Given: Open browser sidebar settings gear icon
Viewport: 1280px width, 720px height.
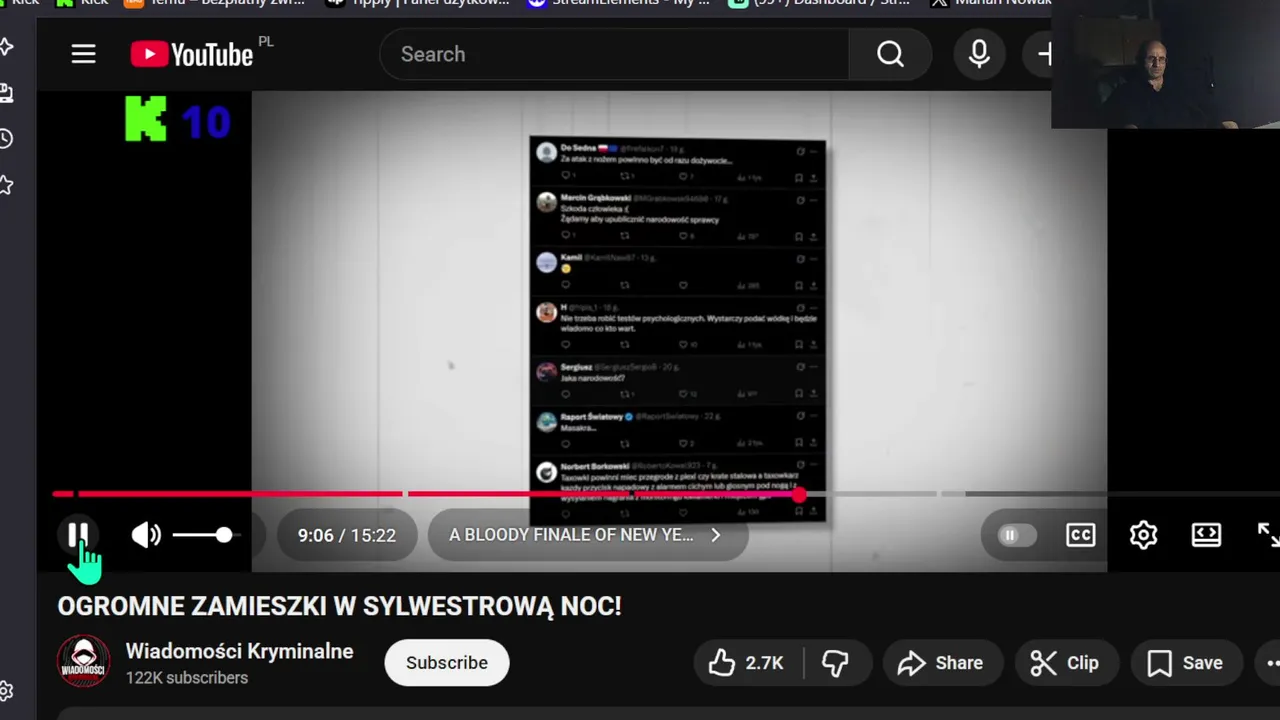Looking at the screenshot, I should (x=7, y=691).
